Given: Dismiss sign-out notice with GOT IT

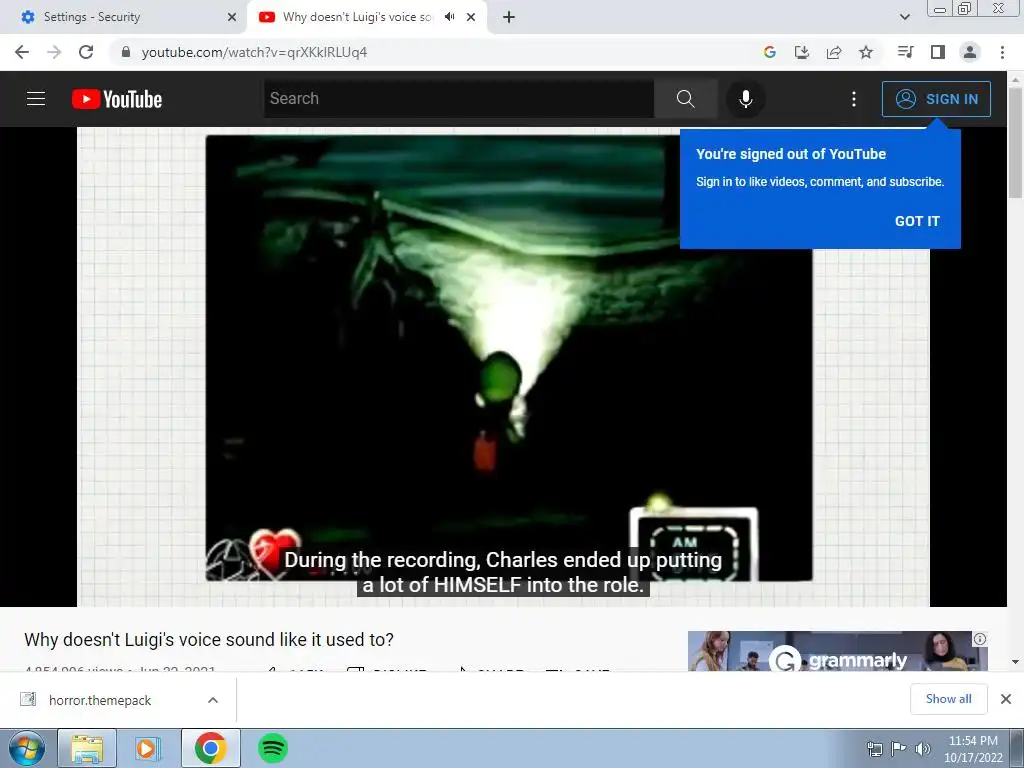Looking at the screenshot, I should pos(917,221).
